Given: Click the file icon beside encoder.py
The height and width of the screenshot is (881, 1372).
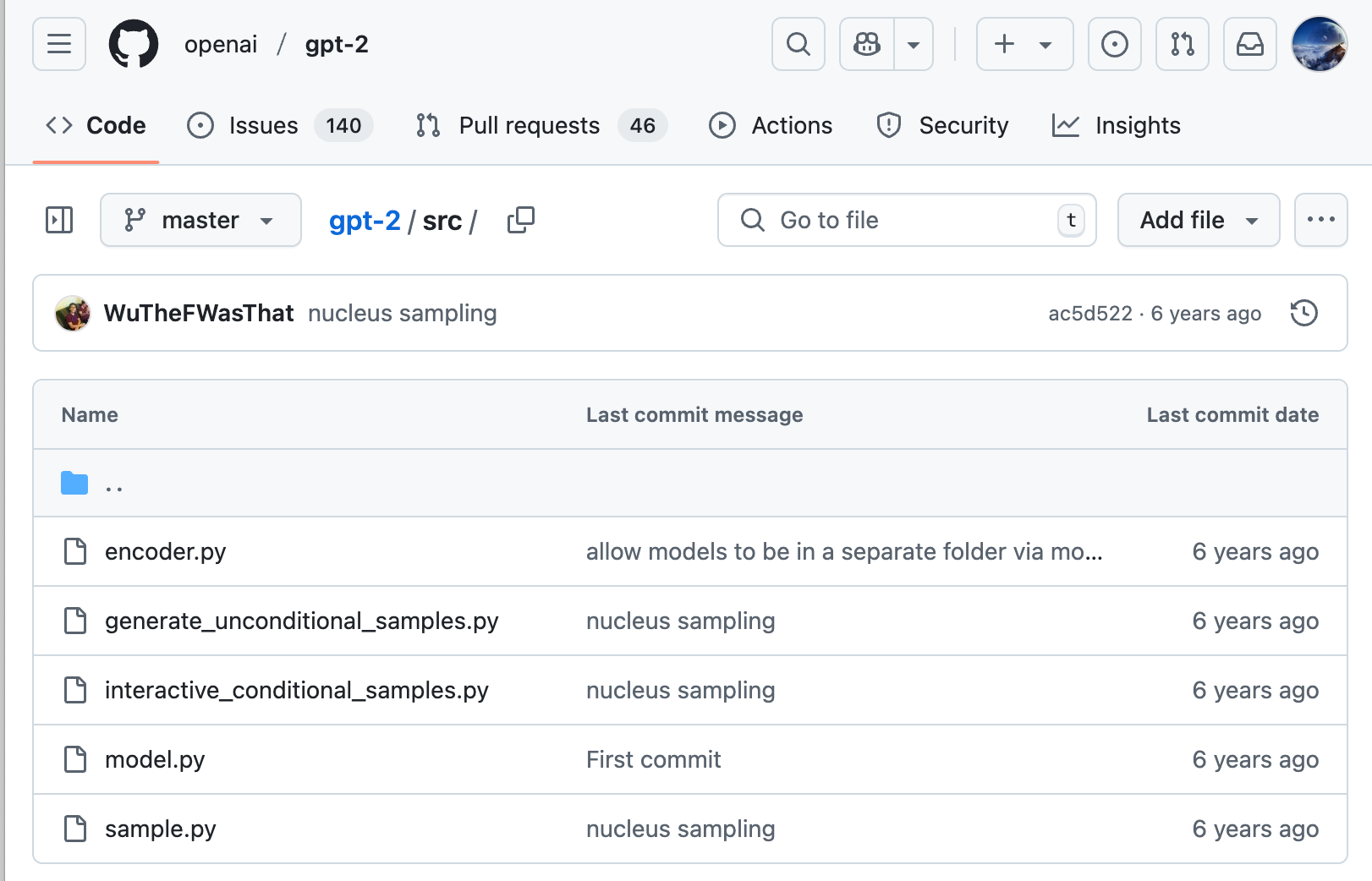Looking at the screenshot, I should pos(75,551).
